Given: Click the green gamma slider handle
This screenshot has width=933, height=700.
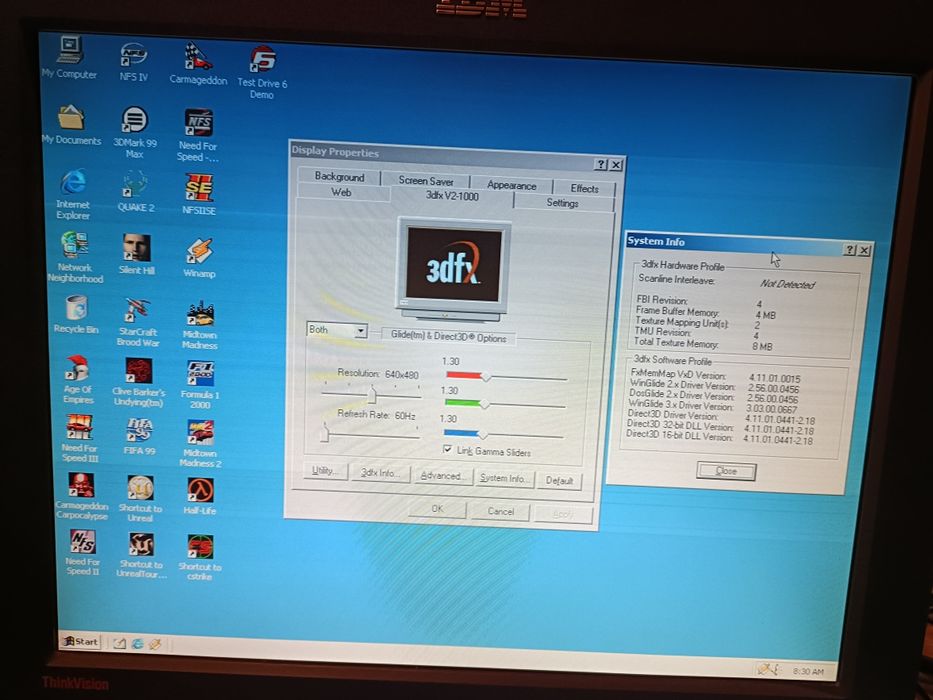Looking at the screenshot, I should (484, 404).
